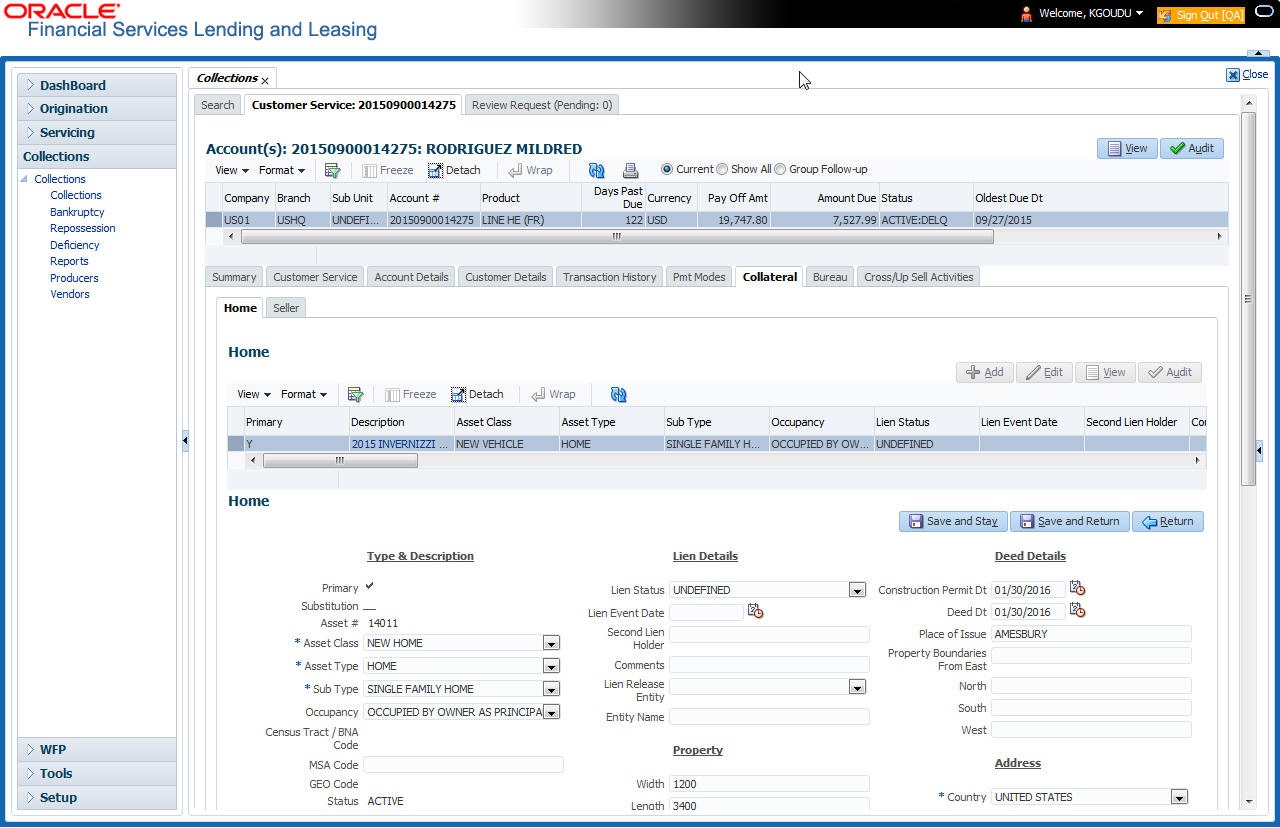Select the Show All radio button
1280x828 pixels.
click(722, 169)
